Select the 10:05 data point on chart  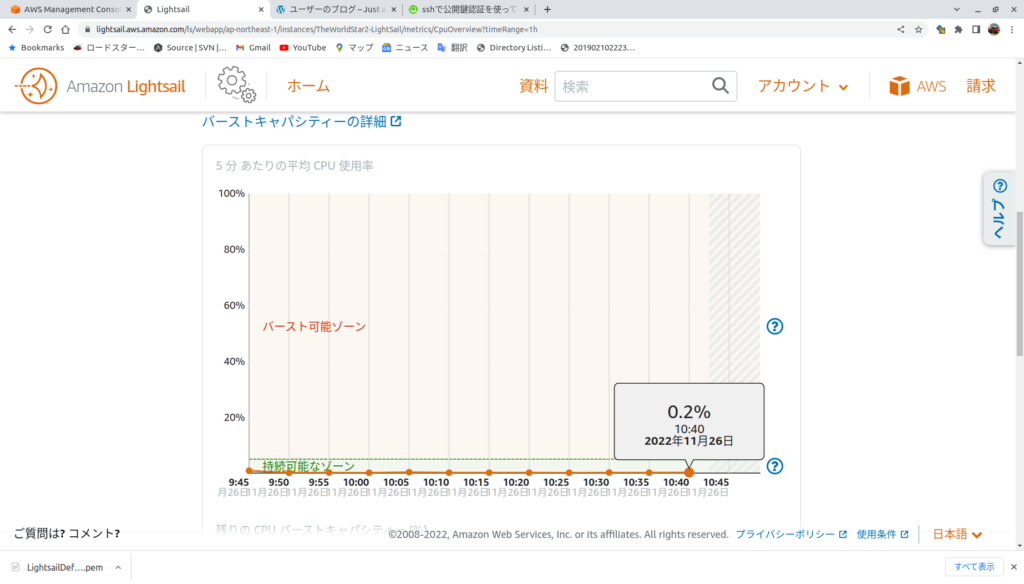409,472
